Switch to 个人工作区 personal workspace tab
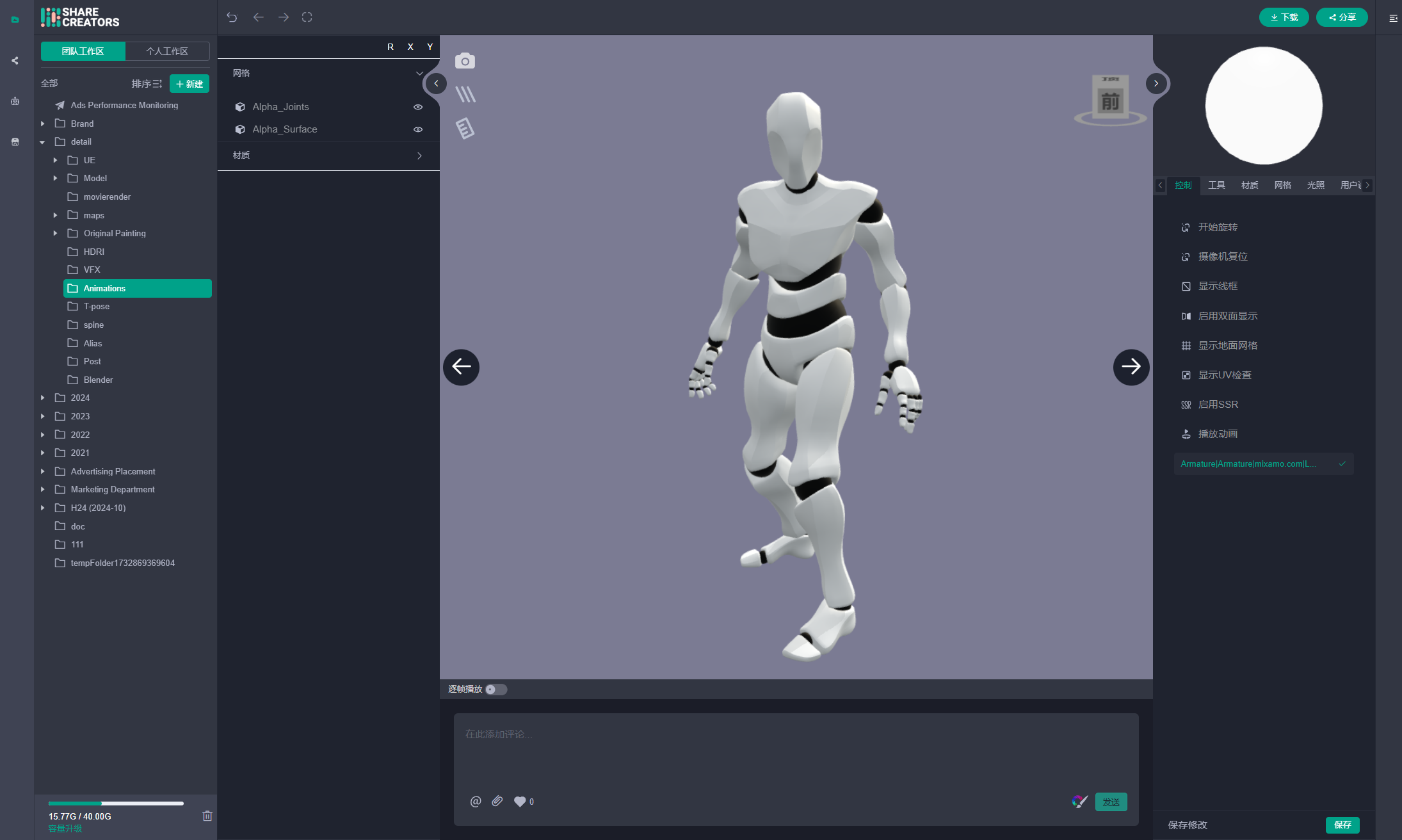 click(x=167, y=51)
